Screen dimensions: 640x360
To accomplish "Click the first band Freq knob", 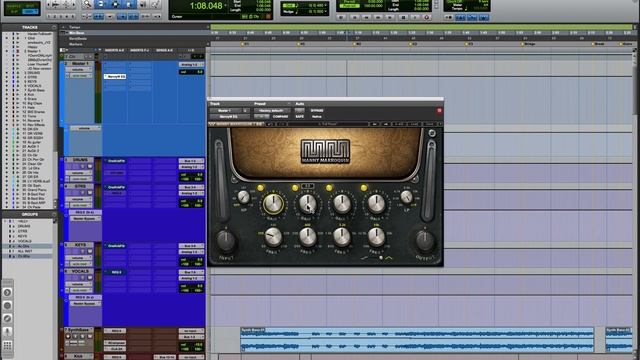I will (273, 237).
